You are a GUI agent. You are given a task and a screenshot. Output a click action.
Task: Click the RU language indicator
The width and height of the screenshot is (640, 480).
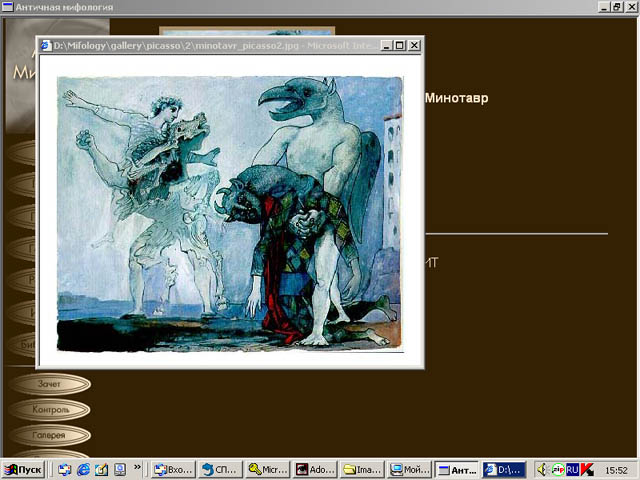click(573, 469)
